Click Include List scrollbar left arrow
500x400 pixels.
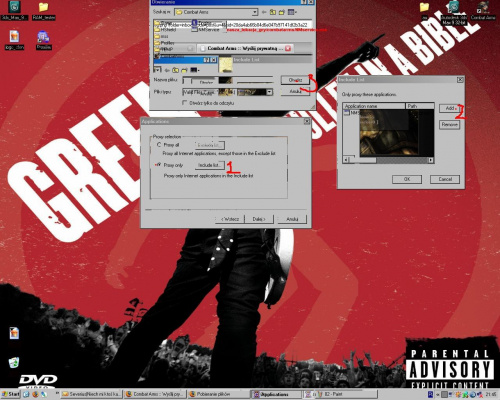pos(346,160)
